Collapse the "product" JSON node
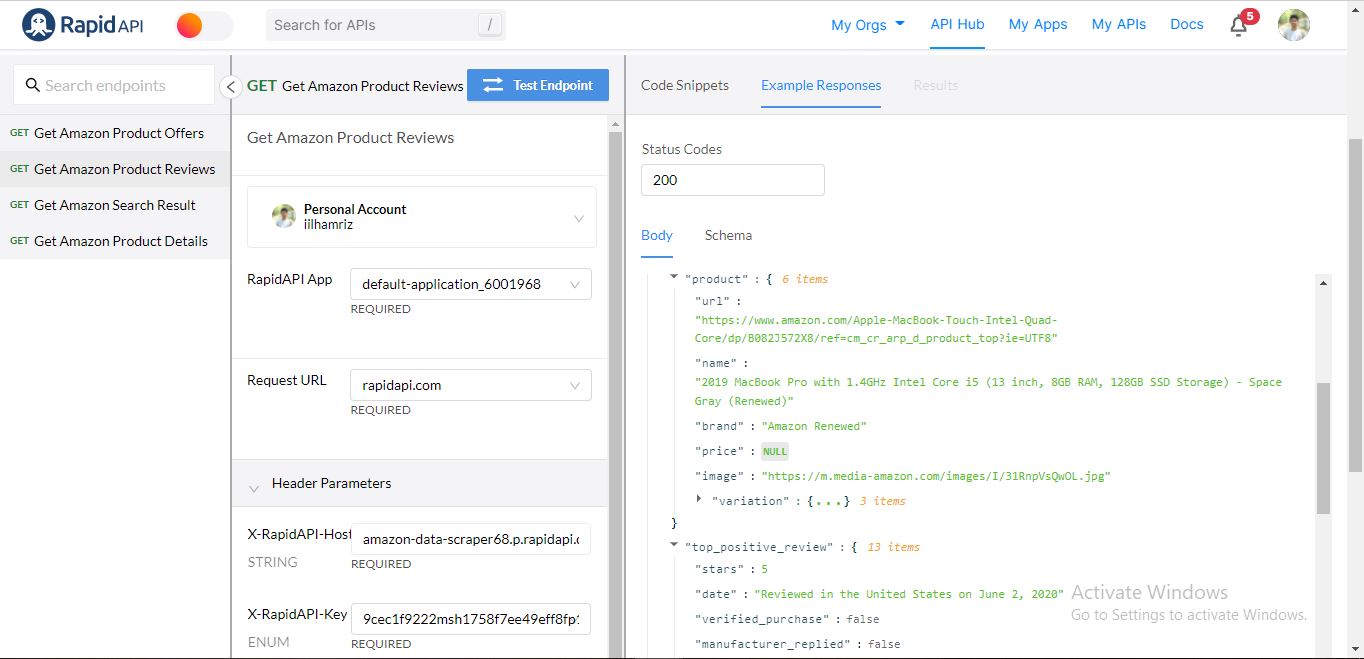 click(x=674, y=278)
